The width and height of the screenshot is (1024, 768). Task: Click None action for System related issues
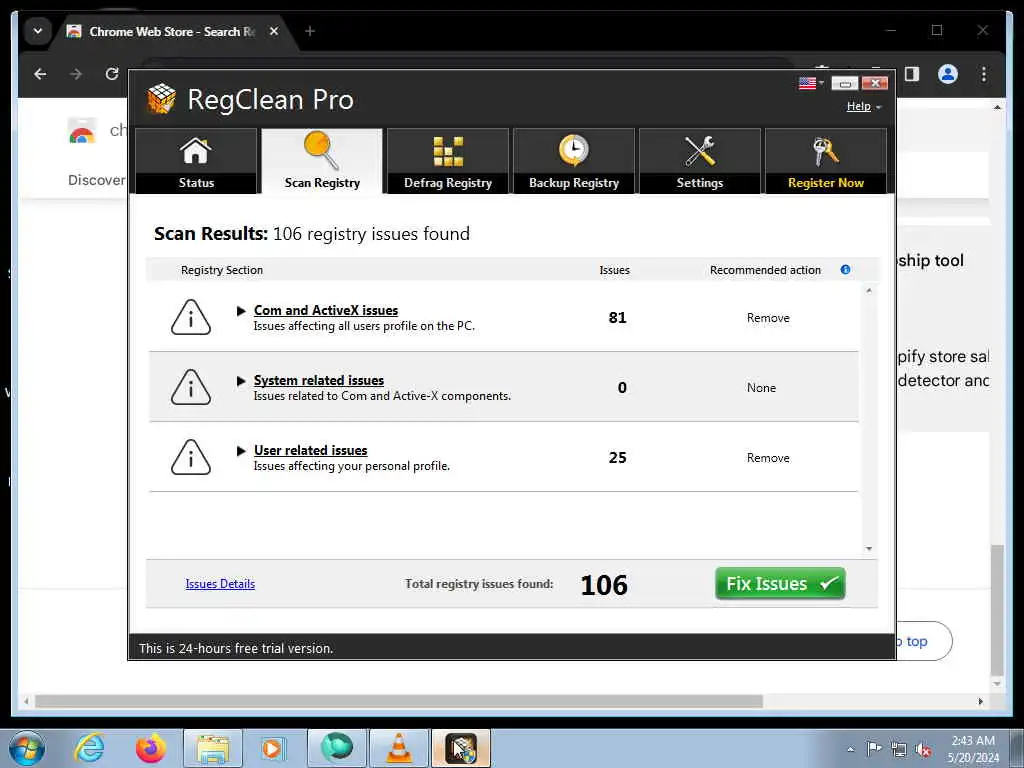click(761, 388)
